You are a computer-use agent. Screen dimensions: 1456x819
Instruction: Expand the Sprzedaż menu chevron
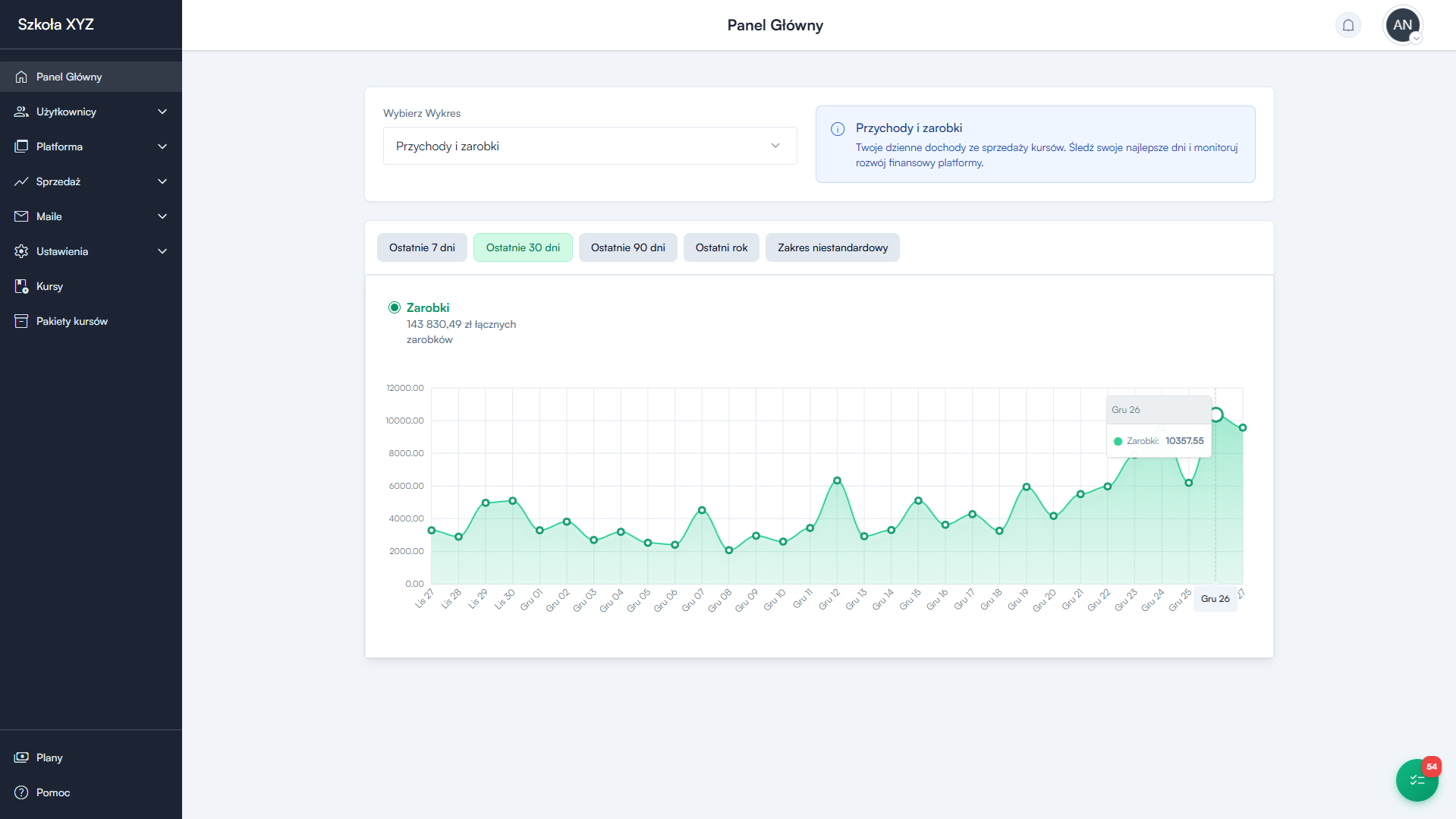tap(162, 181)
